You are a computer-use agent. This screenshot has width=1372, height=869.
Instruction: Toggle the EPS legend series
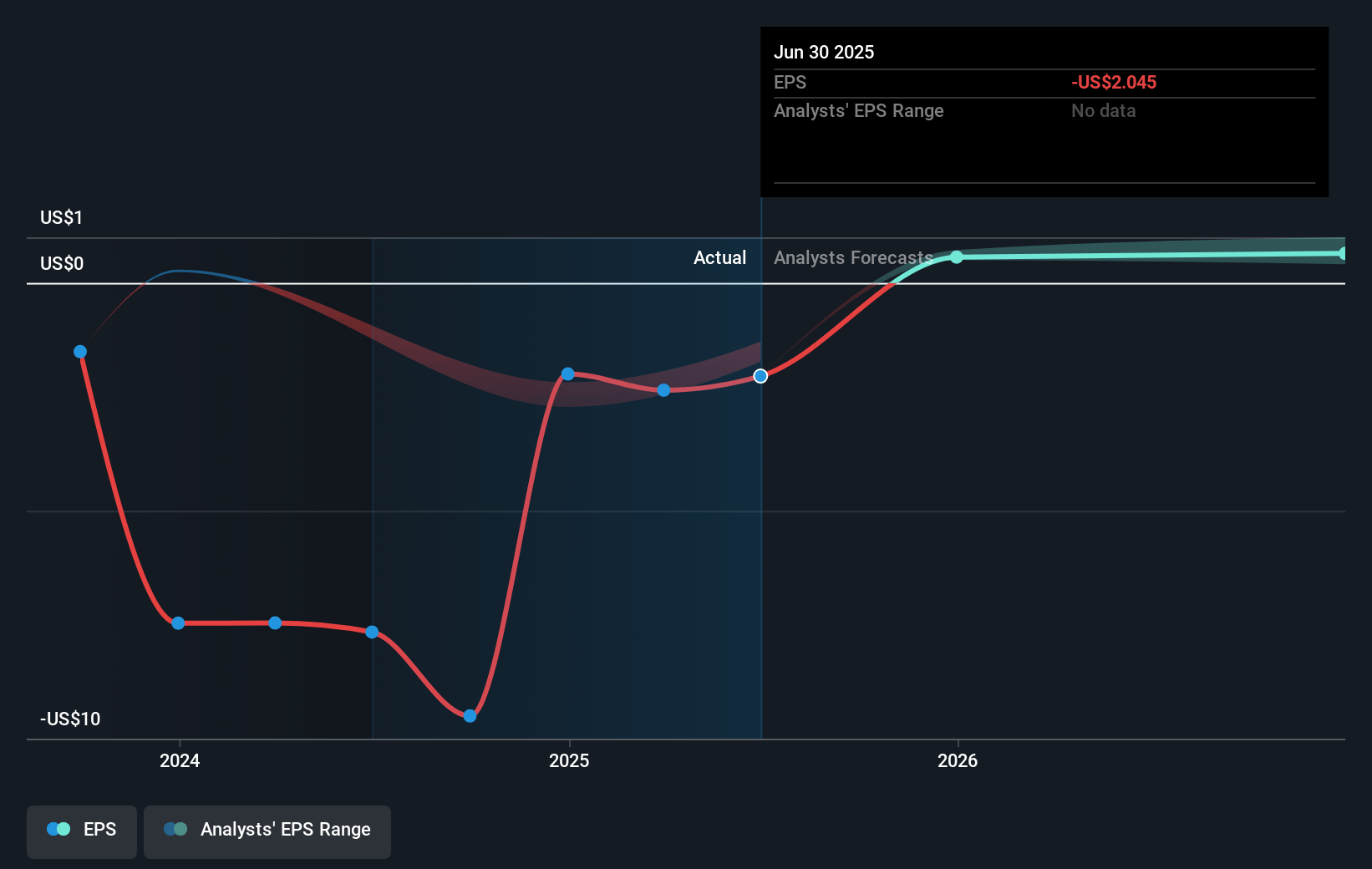pos(82,831)
